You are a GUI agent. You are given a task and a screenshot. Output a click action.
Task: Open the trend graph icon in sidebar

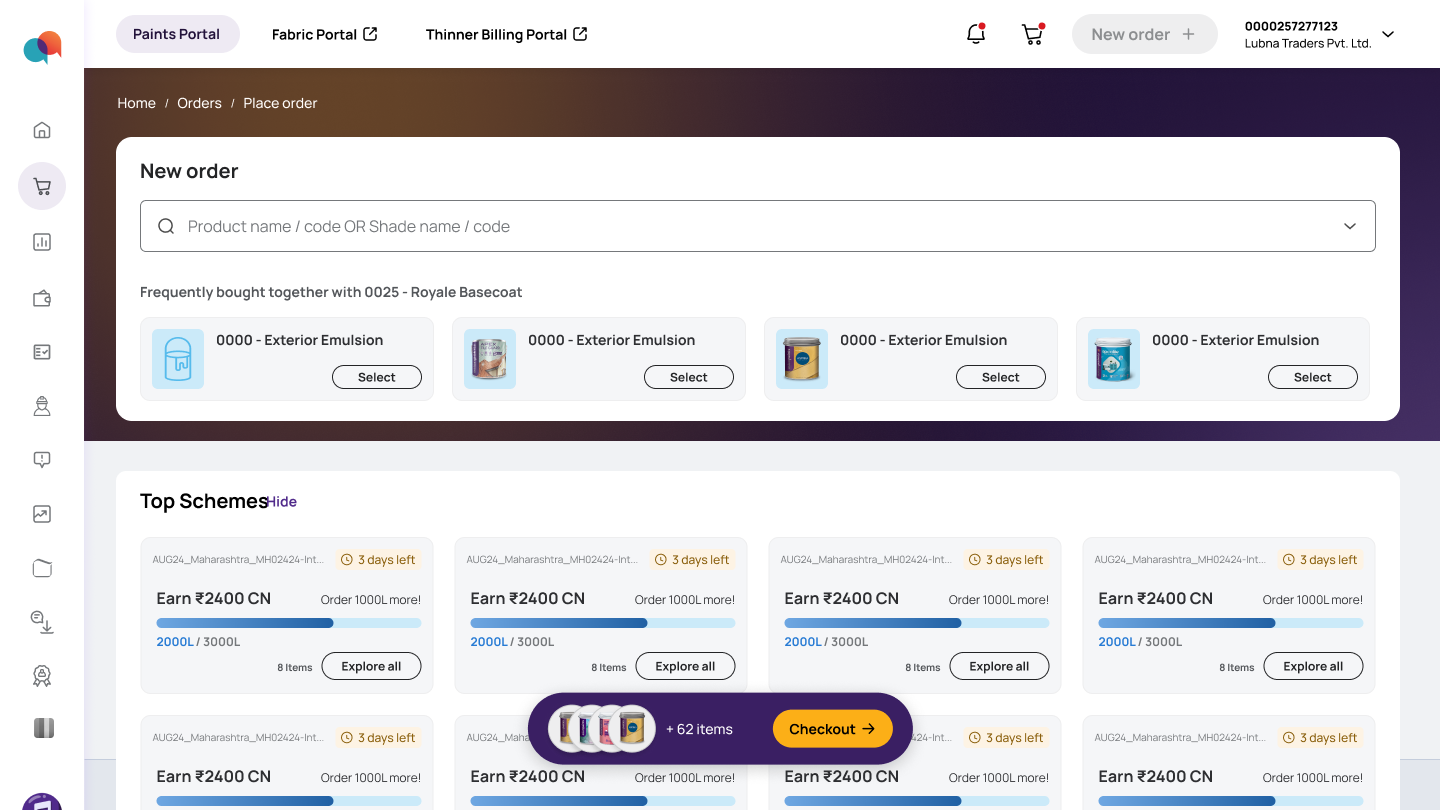42,514
